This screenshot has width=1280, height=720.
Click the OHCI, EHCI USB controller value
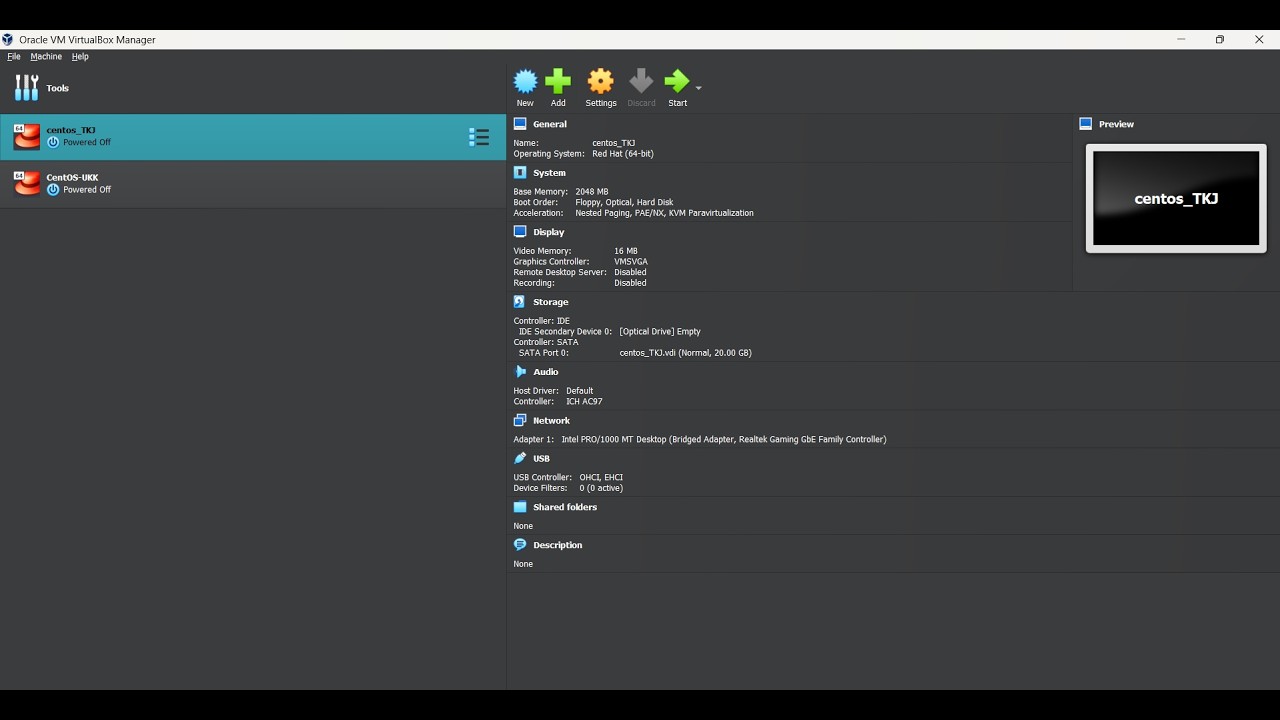pyautogui.click(x=601, y=478)
